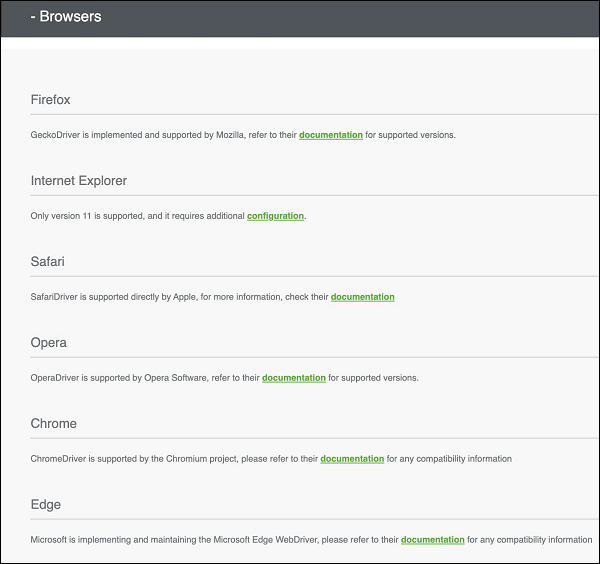Click the Browsers header title
This screenshot has width=600, height=564.
(x=70, y=17)
